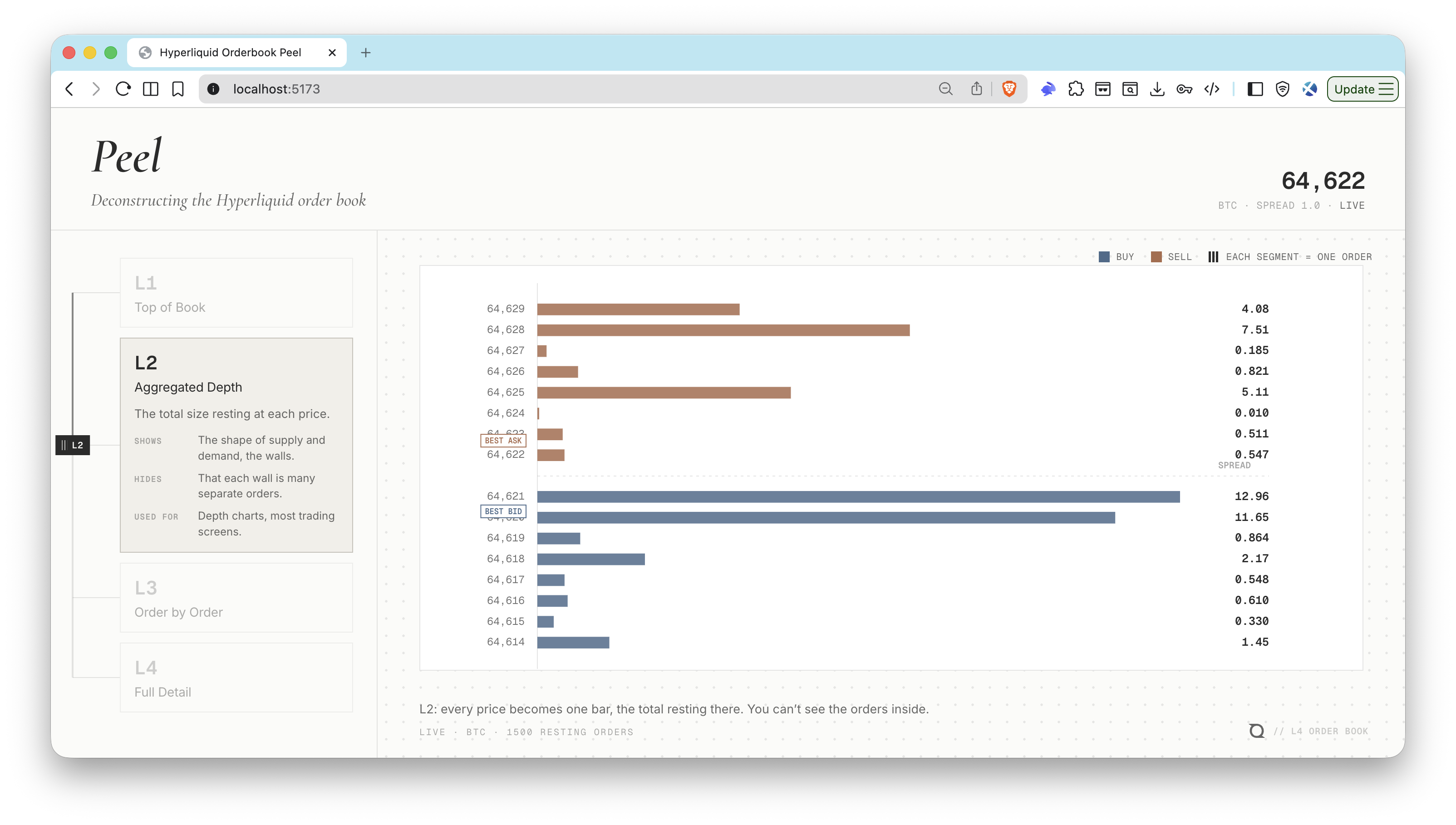Toggle the browser sidebar panel icon

(x=1255, y=89)
